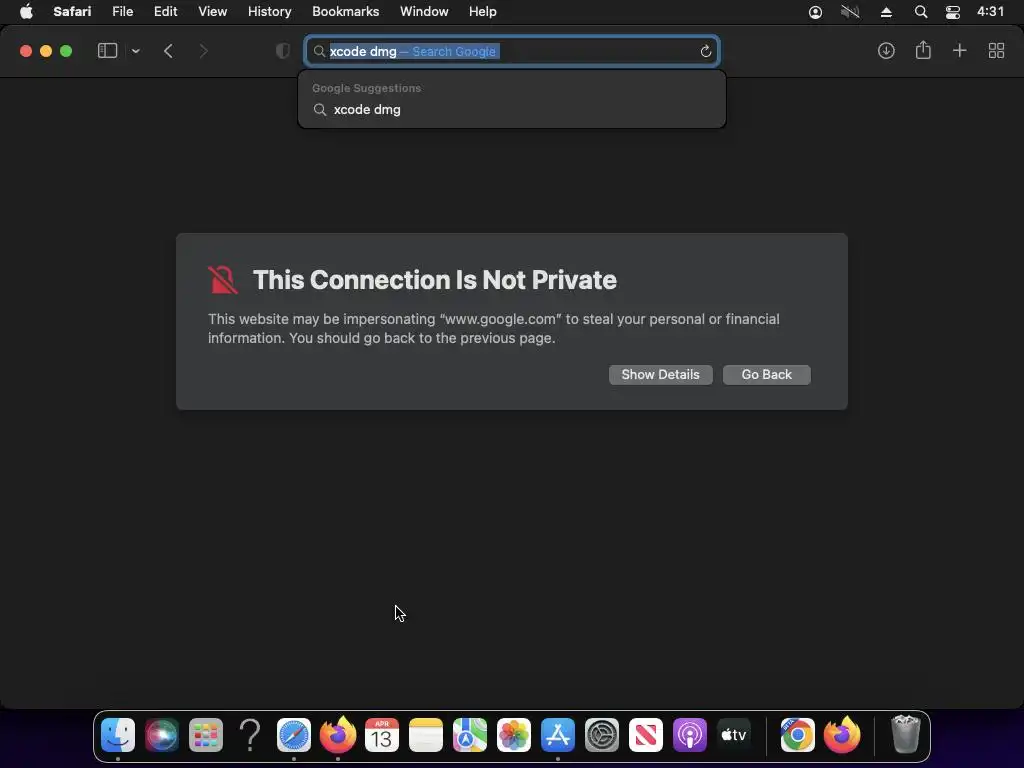Open Finder from the Dock
Screen dimensions: 1024x768
pyautogui.click(x=118, y=735)
